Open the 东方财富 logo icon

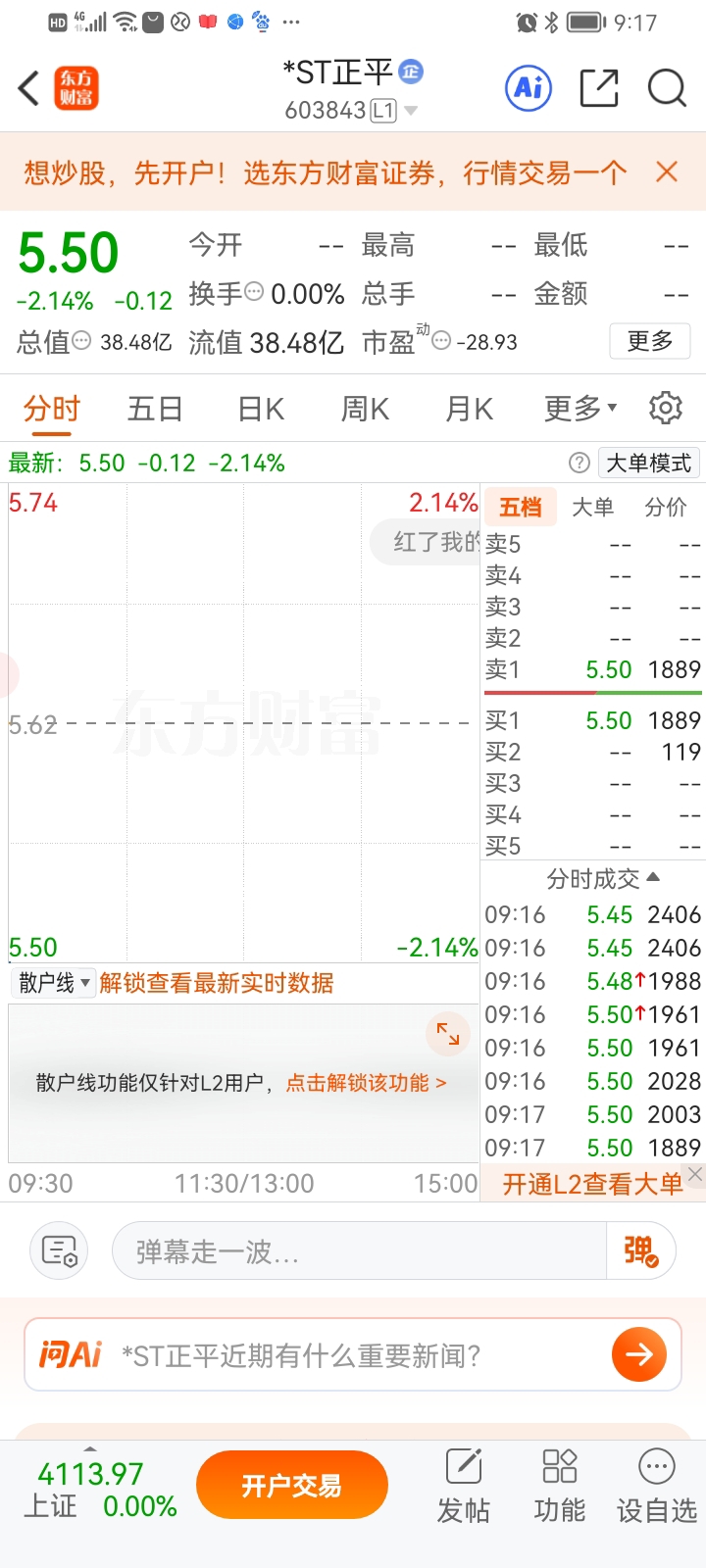[x=76, y=88]
